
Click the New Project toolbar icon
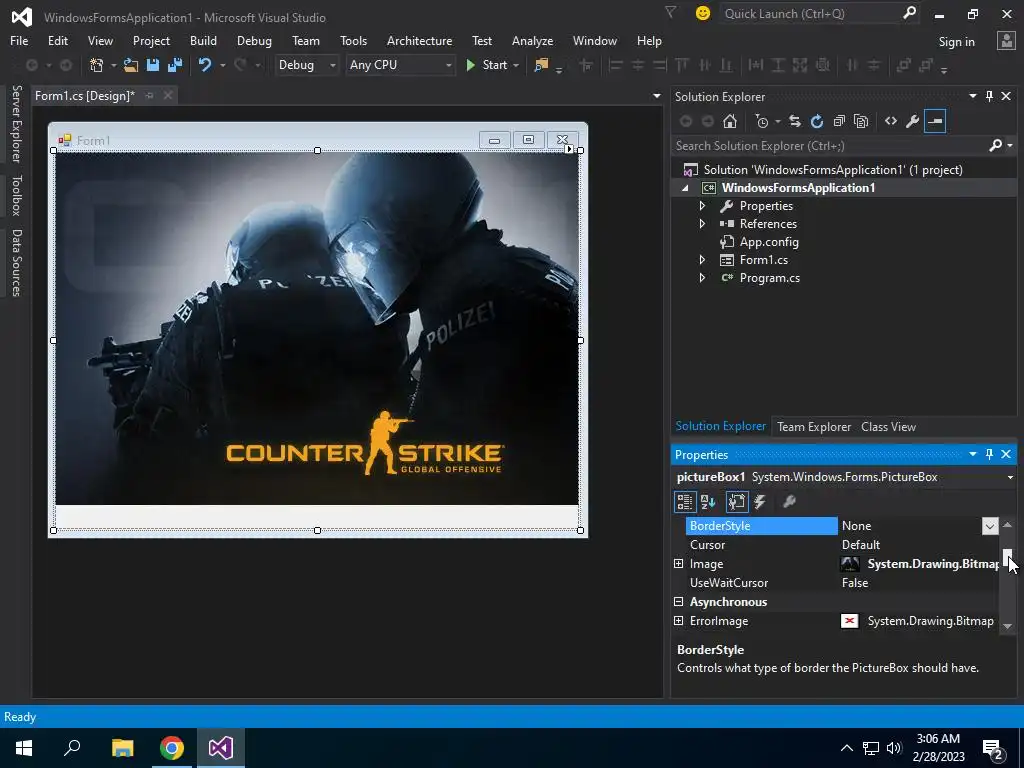click(97, 65)
